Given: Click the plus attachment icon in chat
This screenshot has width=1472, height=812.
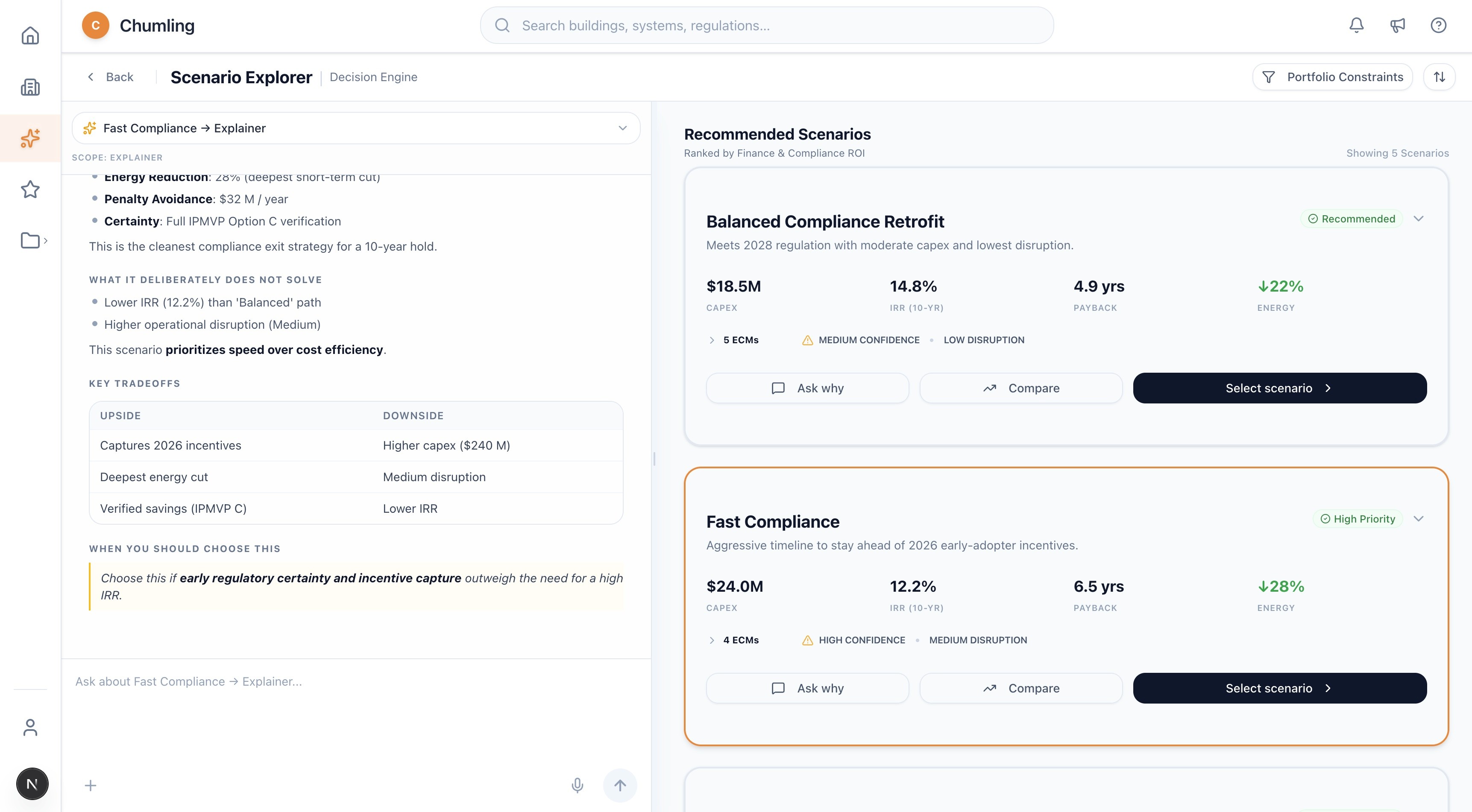Looking at the screenshot, I should 90,785.
